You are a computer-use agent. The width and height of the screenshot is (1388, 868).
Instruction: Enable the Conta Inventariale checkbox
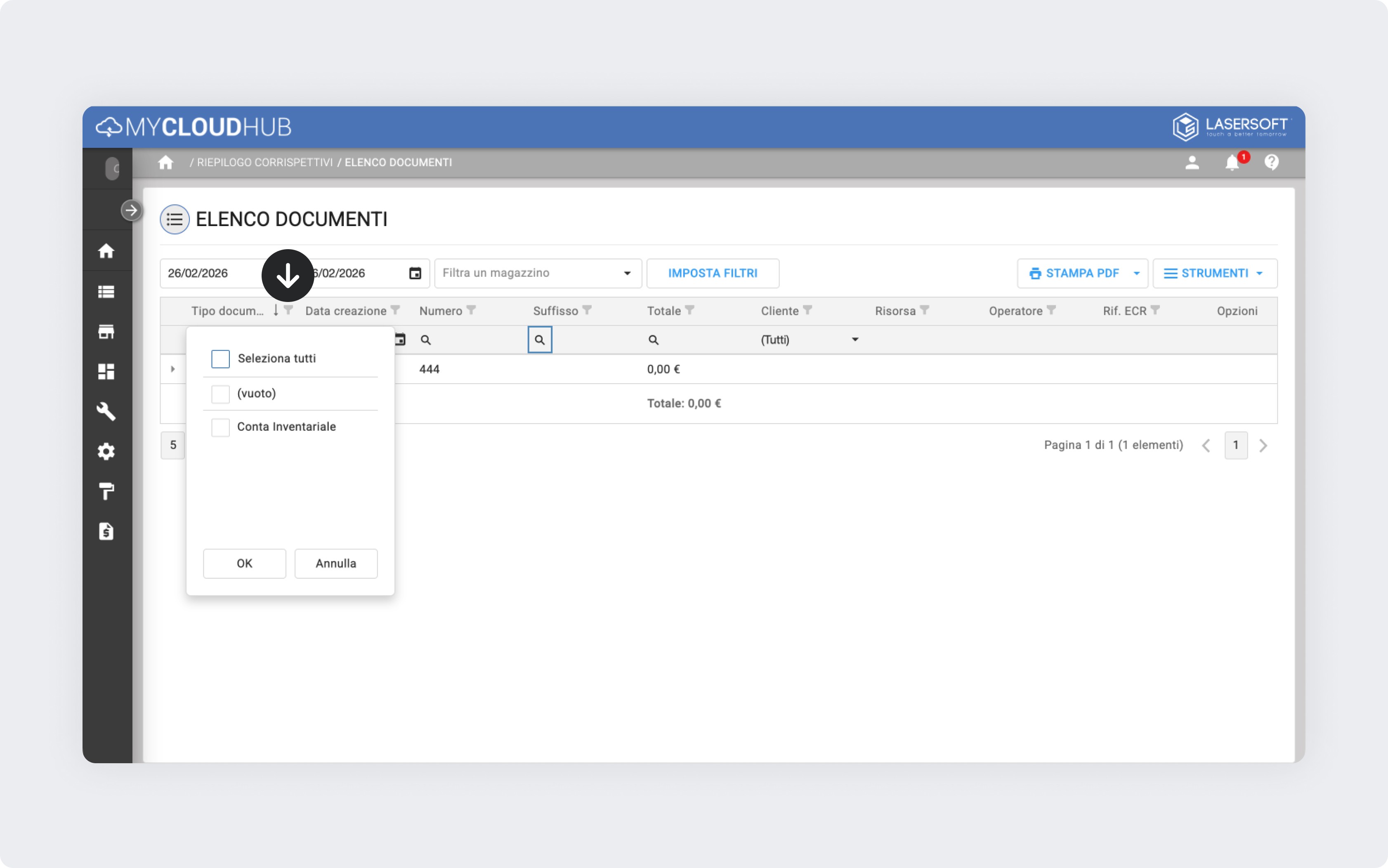(220, 427)
